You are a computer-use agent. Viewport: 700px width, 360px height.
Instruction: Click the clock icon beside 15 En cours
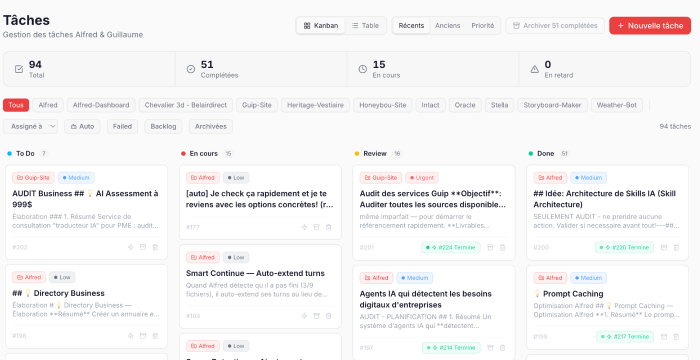pos(362,69)
